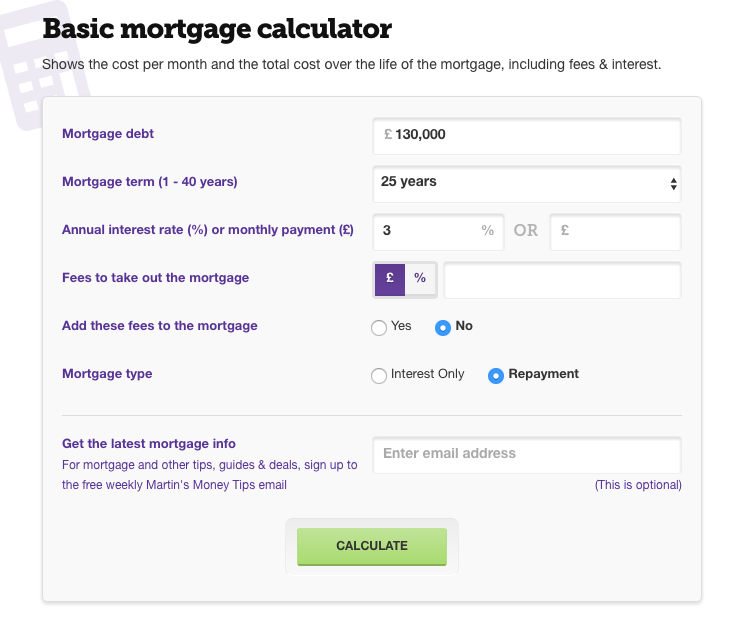Click the up-down arrows on the term selector

[x=673, y=184]
